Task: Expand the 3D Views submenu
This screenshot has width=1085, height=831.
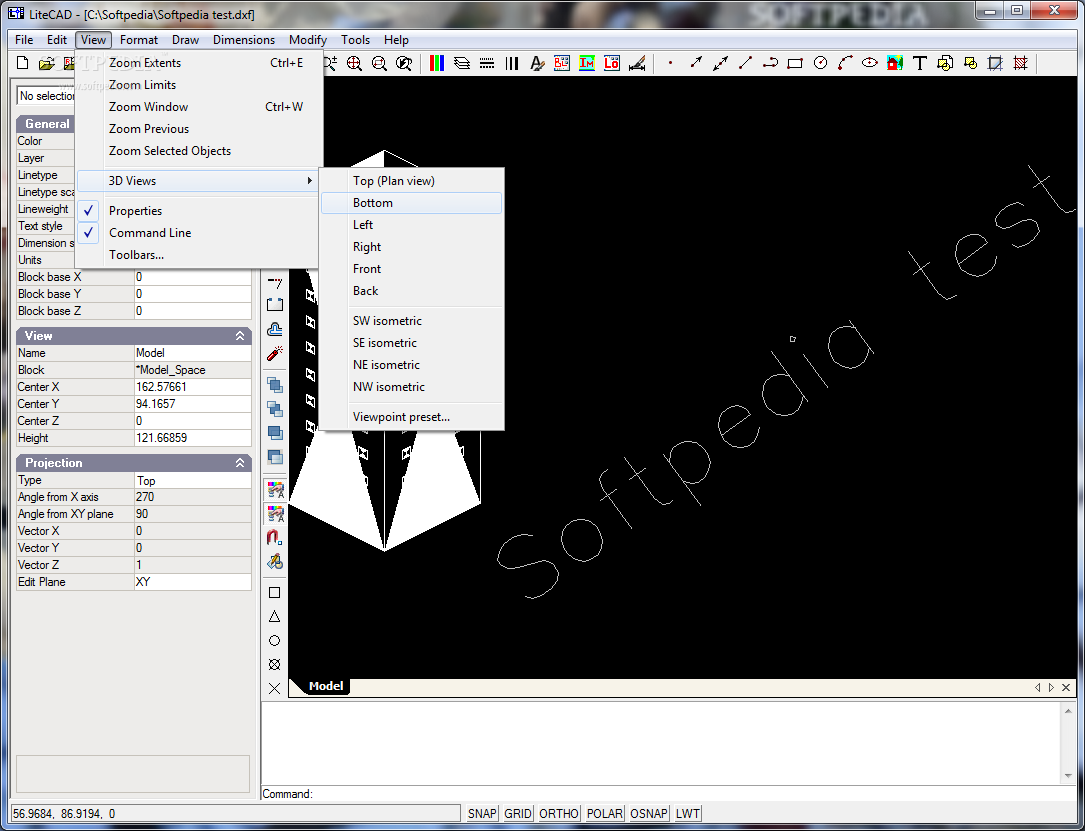Action: (x=197, y=181)
